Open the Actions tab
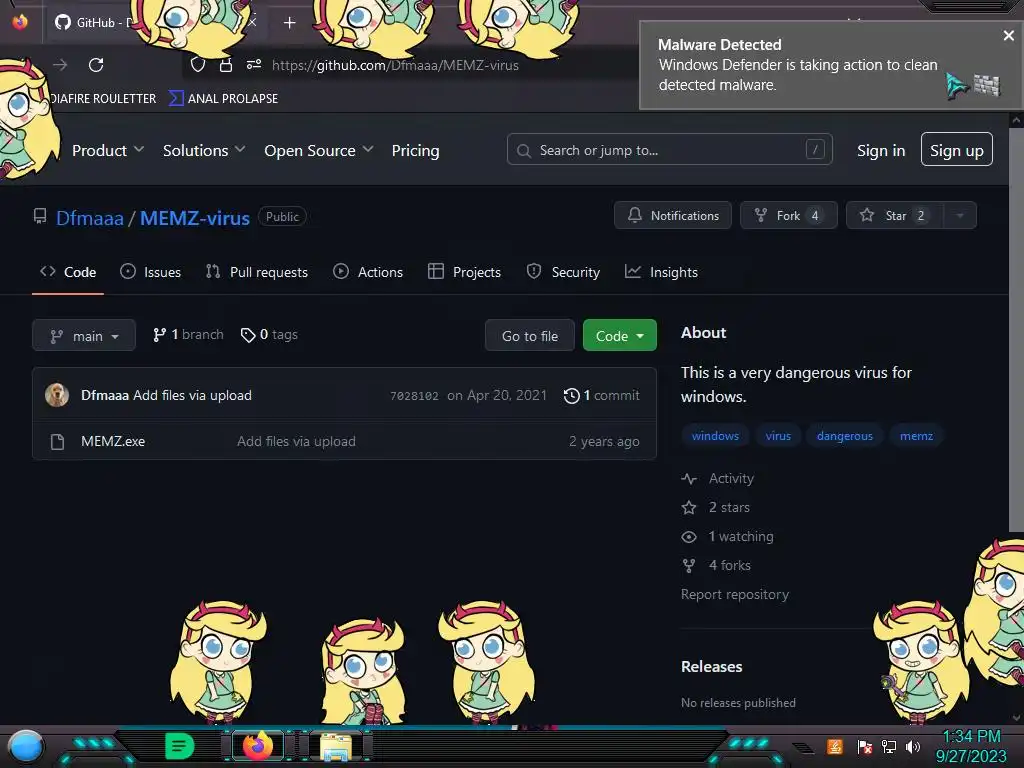This screenshot has width=1024, height=768. (x=368, y=272)
